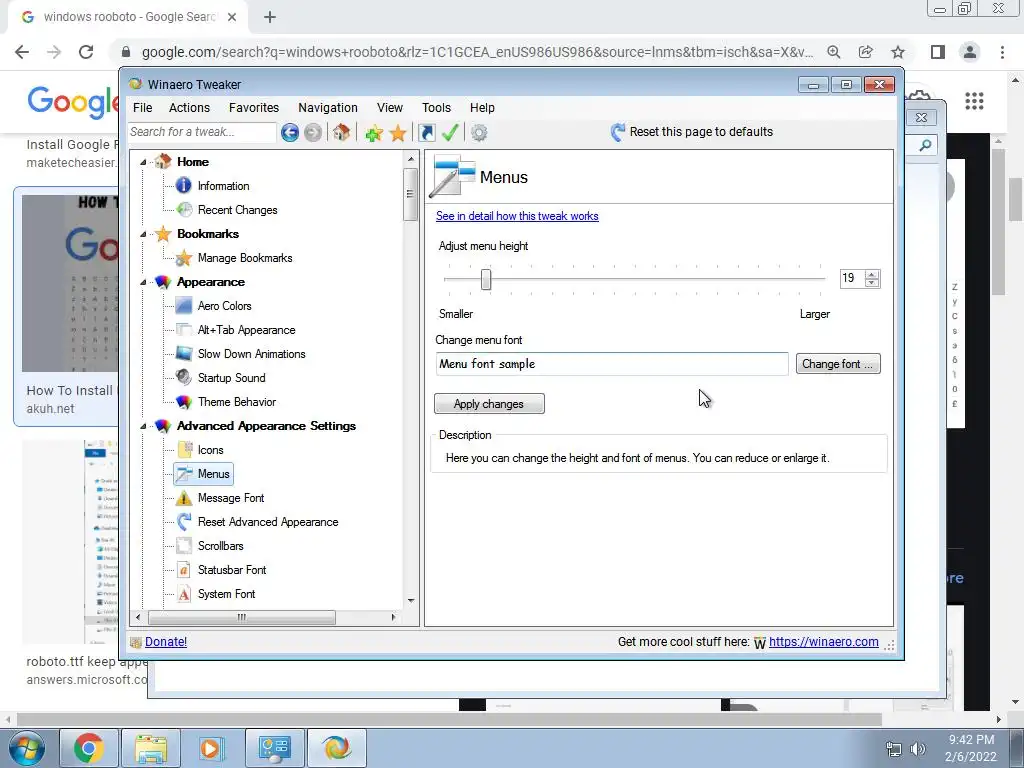The height and width of the screenshot is (768, 1024).
Task: Open the View menu
Action: (389, 108)
